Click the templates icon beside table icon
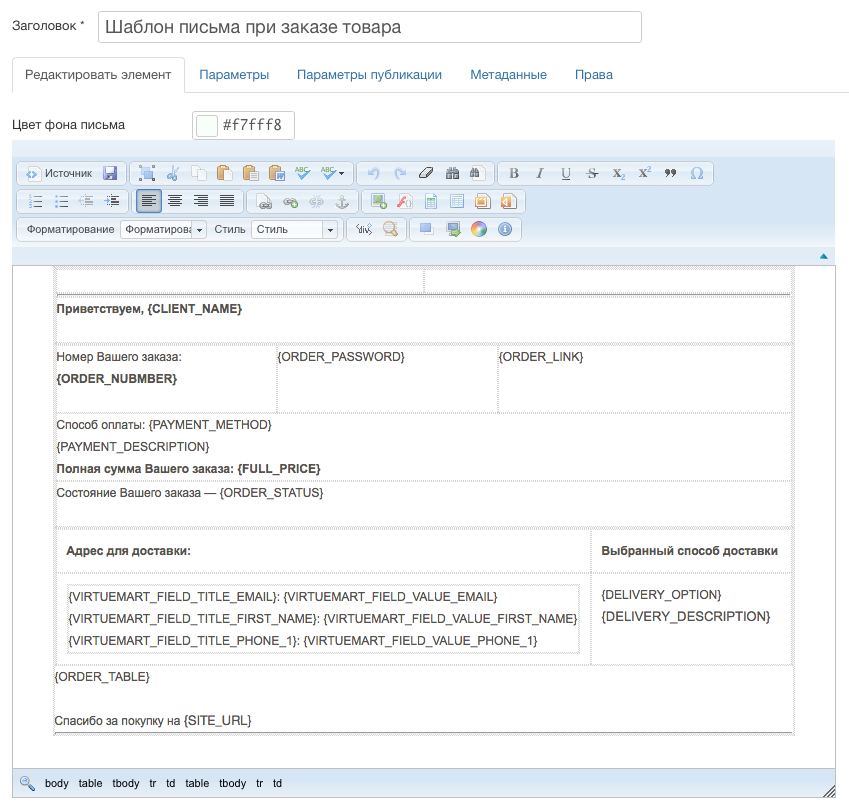Image resolution: width=849 pixels, height=809 pixels. pyautogui.click(x=456, y=201)
